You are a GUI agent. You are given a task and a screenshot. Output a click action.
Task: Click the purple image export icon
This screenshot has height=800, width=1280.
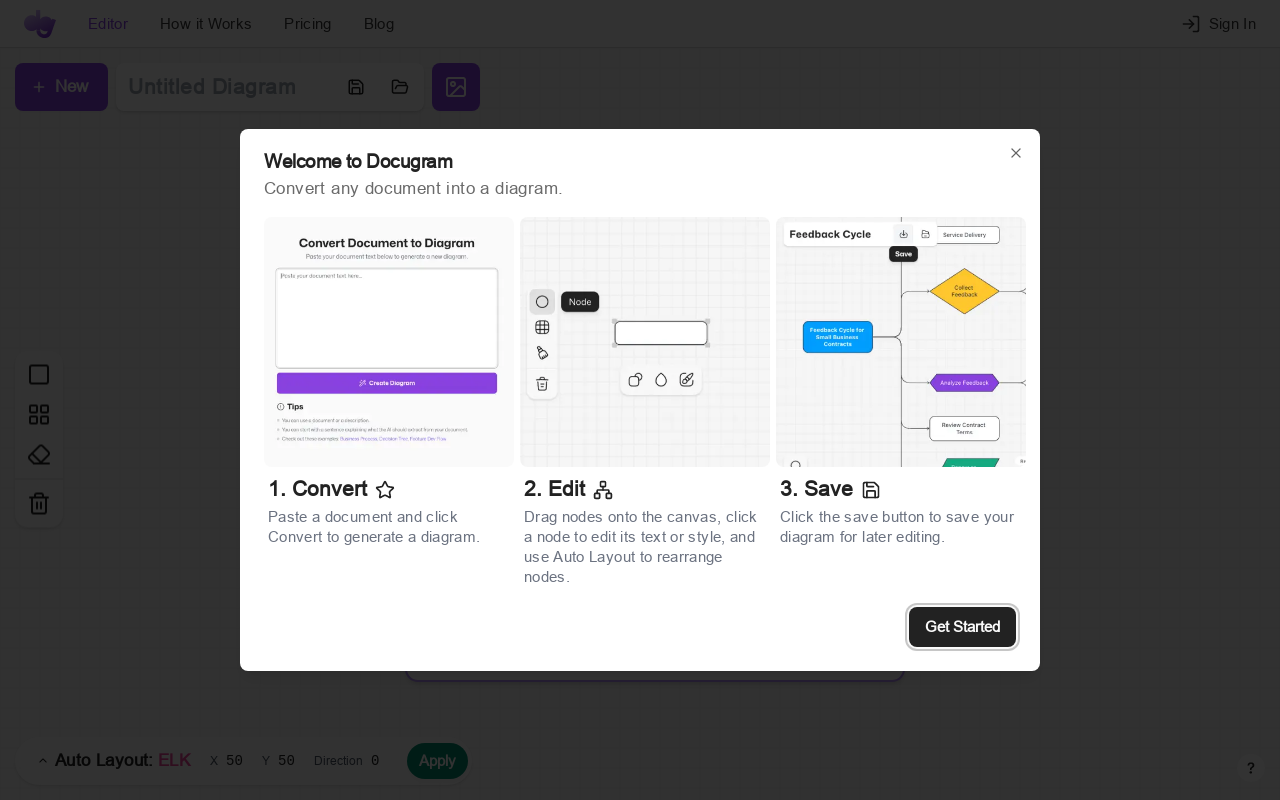pyautogui.click(x=456, y=87)
